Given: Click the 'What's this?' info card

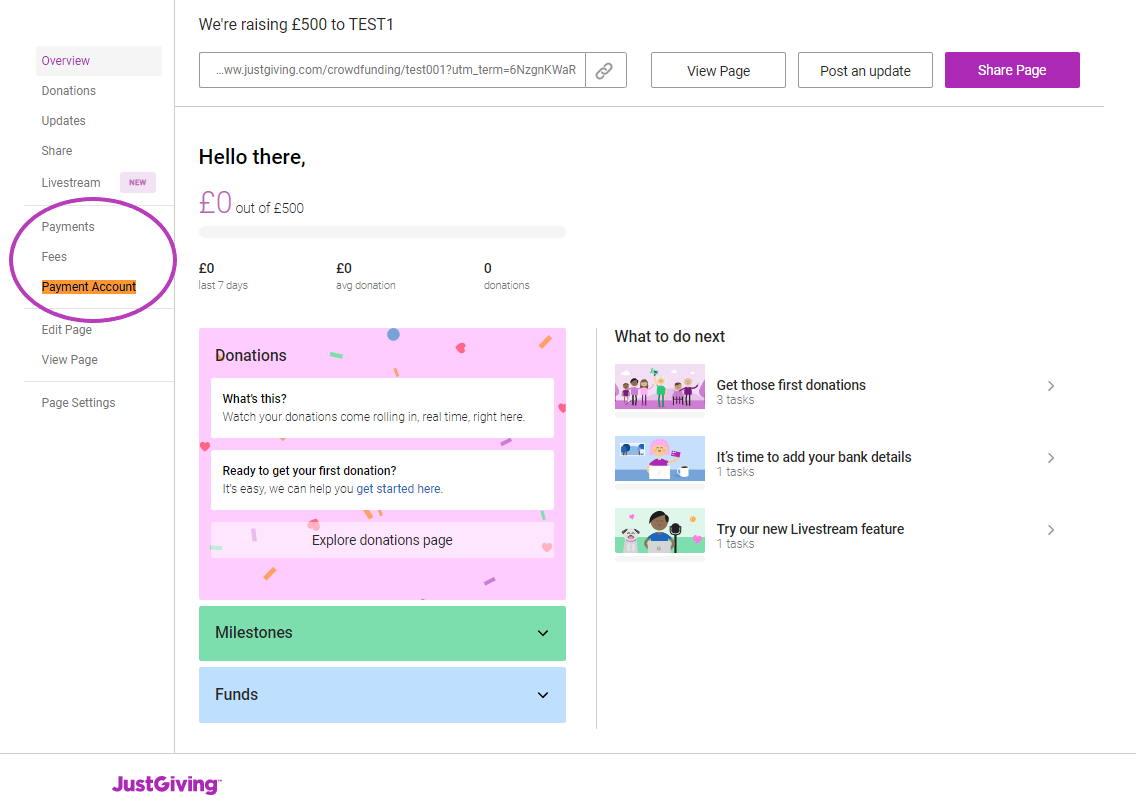Looking at the screenshot, I should point(383,408).
